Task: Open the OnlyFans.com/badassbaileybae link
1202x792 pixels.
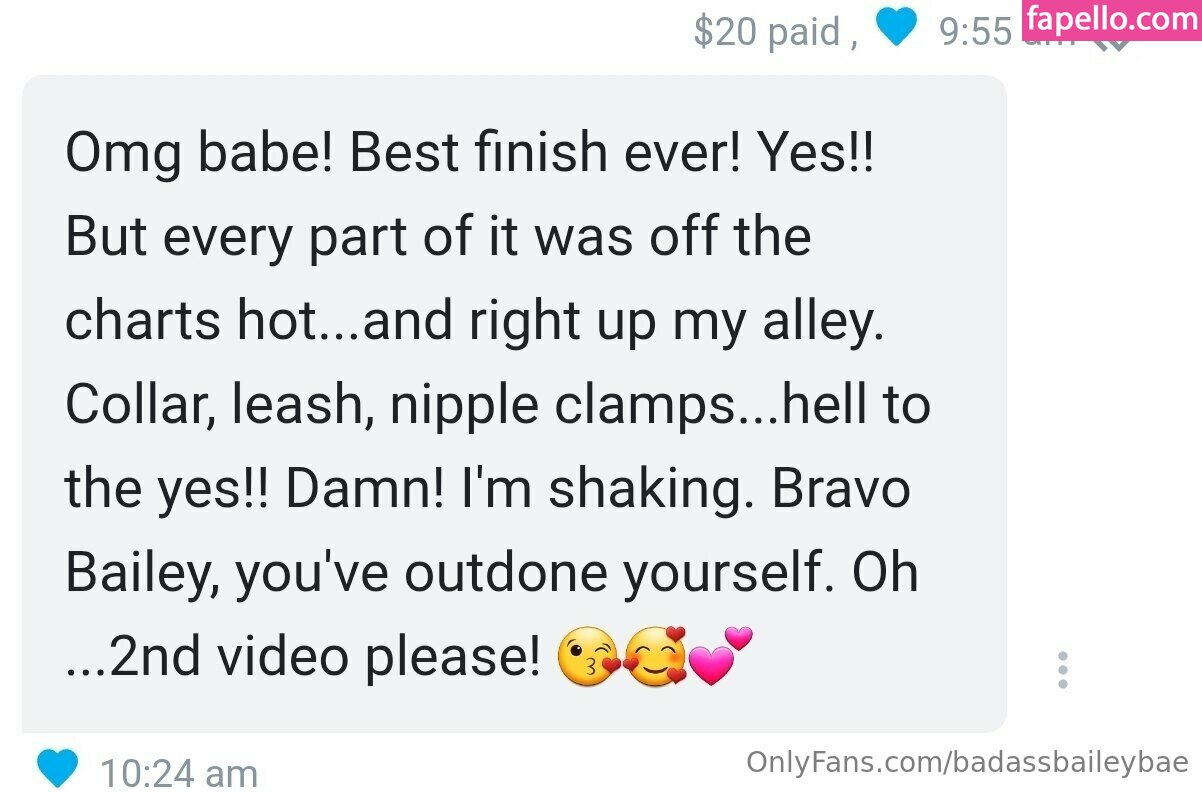Action: pyautogui.click(x=967, y=762)
